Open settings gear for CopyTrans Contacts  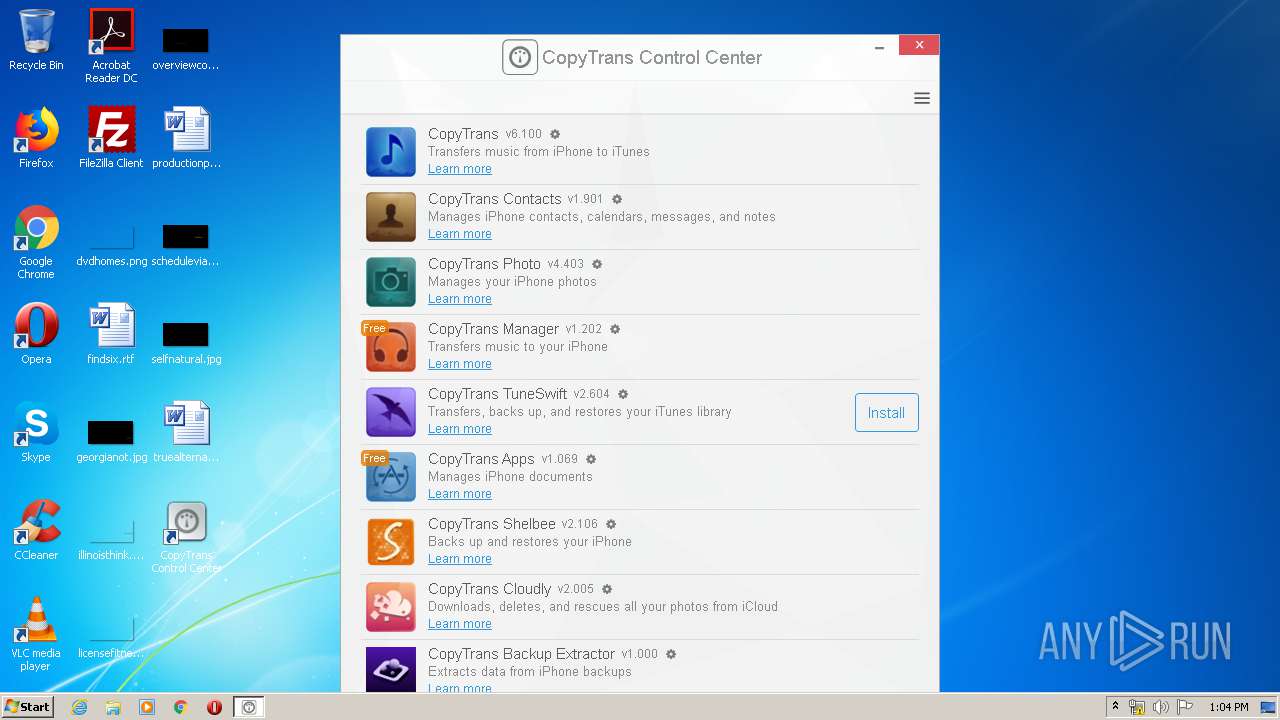click(x=617, y=199)
